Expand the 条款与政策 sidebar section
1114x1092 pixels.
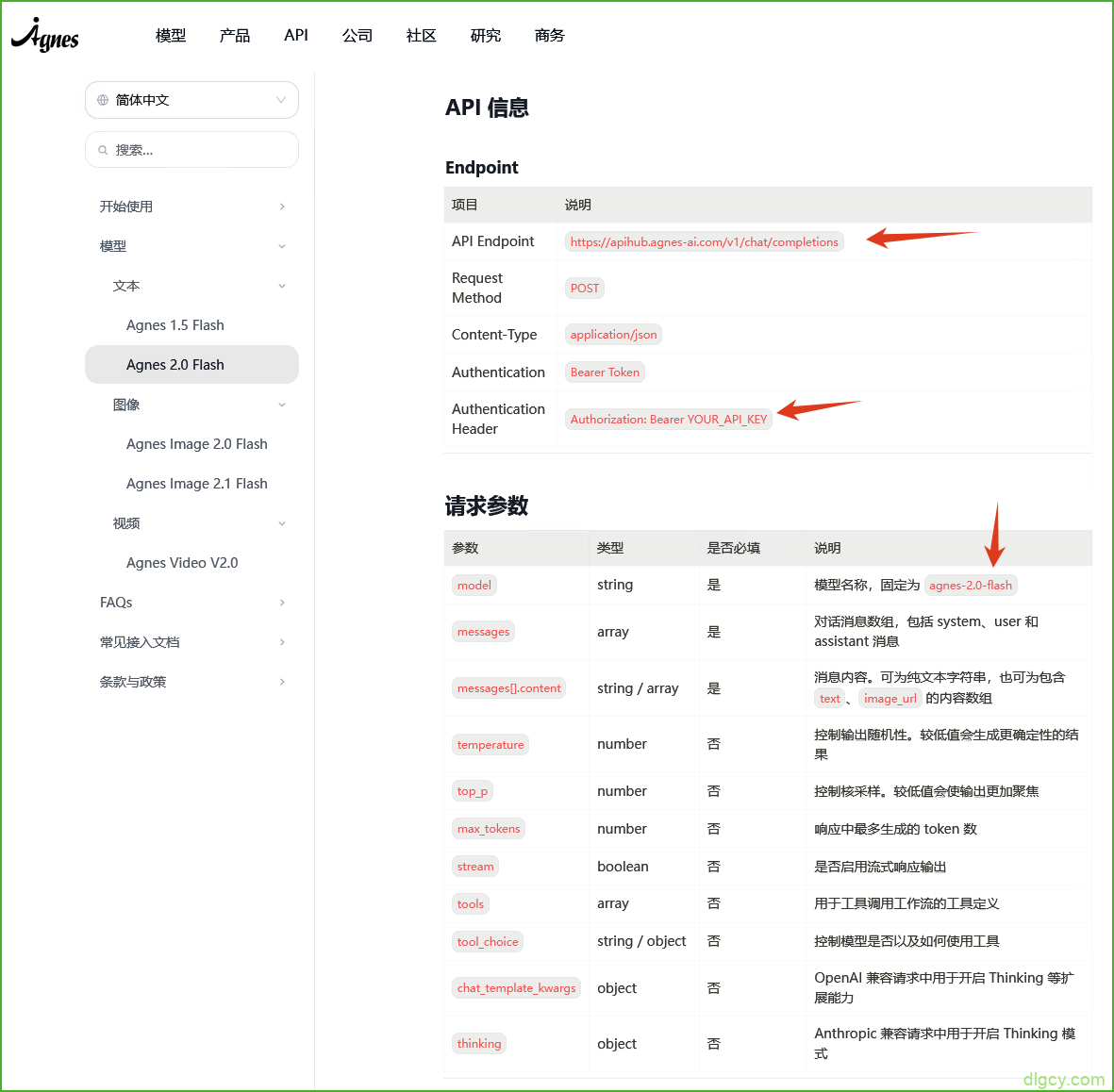pos(191,682)
